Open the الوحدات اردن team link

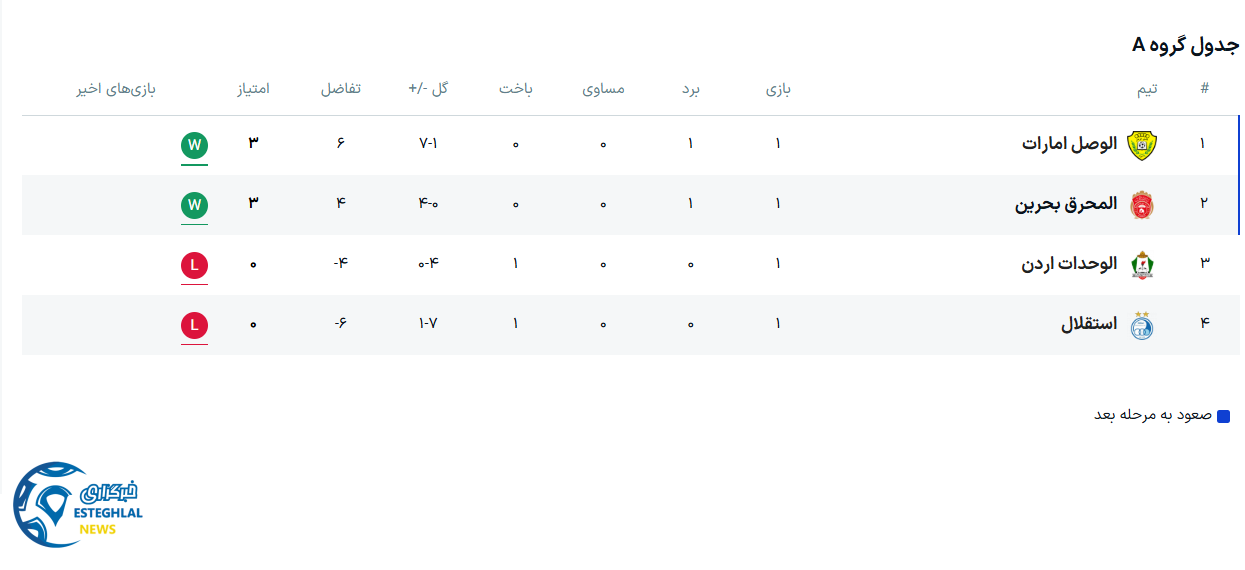tap(1069, 264)
